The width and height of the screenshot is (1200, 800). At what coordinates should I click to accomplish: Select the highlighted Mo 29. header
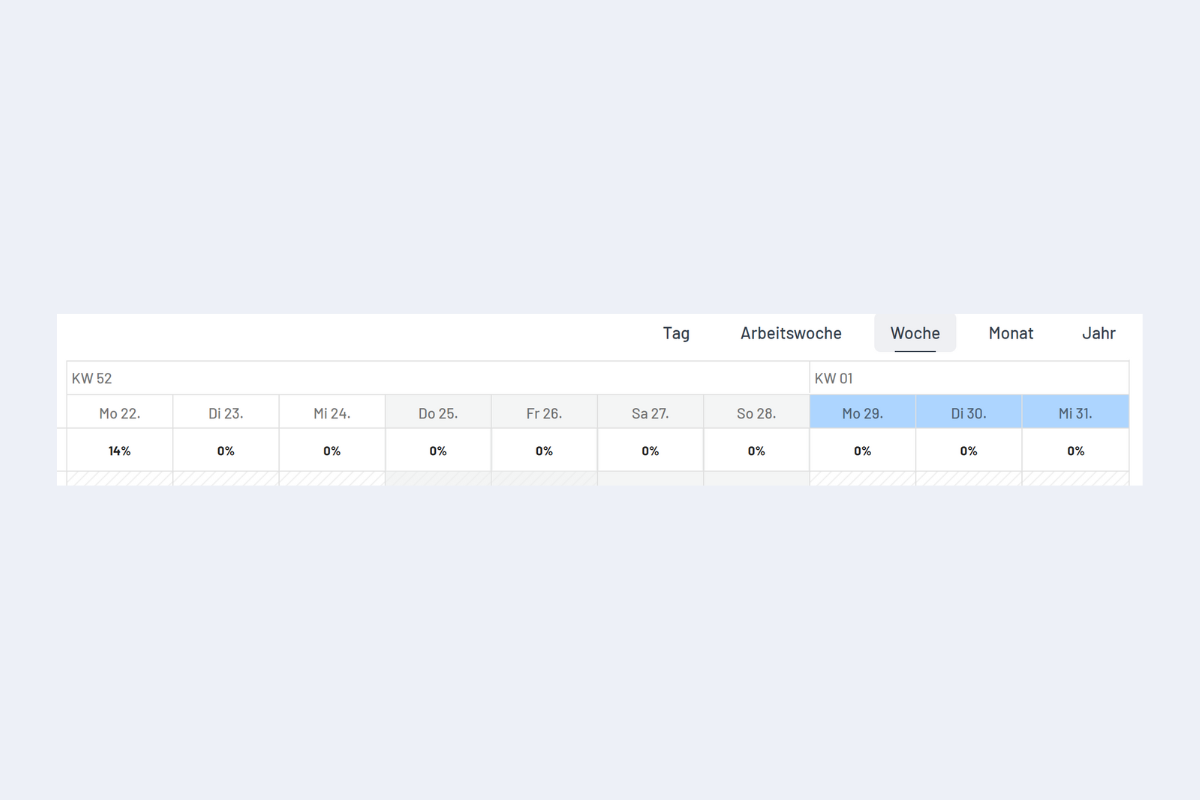pyautogui.click(x=862, y=413)
